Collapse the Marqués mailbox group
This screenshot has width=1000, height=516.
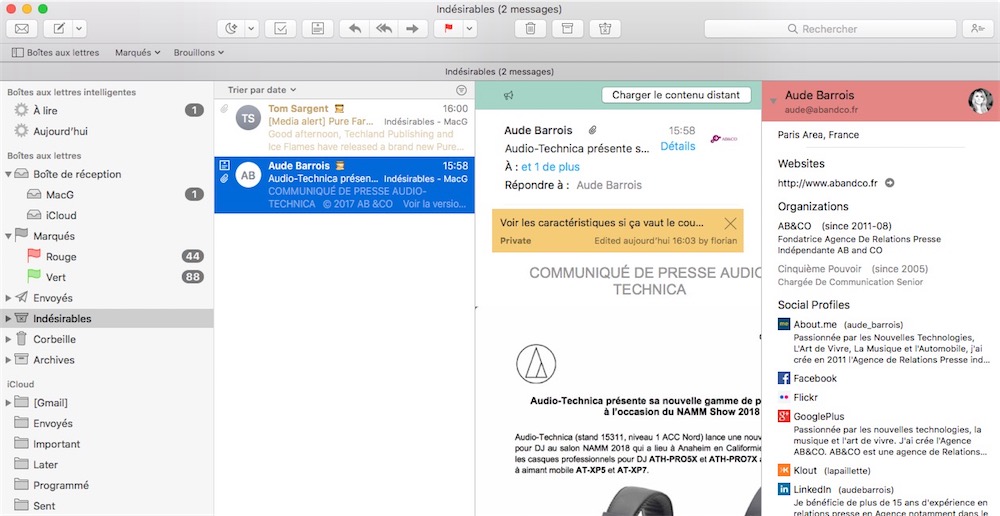point(8,236)
